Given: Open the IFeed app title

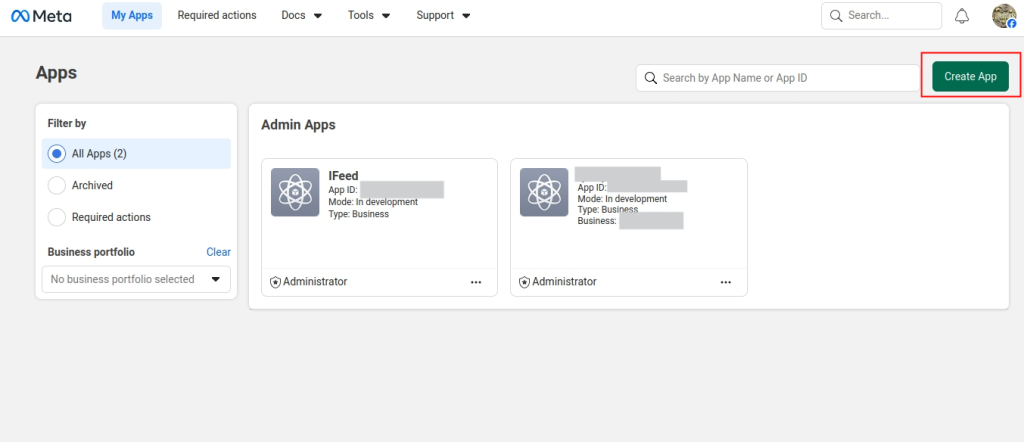Looking at the screenshot, I should point(344,175).
